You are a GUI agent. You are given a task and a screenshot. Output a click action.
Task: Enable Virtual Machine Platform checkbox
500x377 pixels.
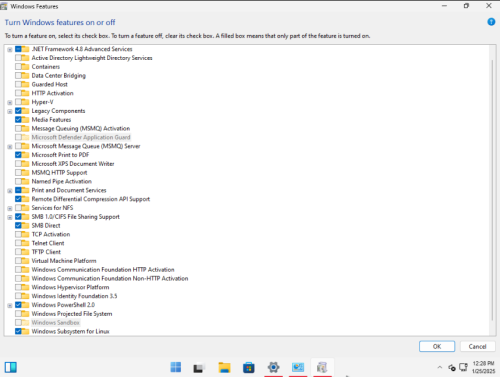(18, 261)
